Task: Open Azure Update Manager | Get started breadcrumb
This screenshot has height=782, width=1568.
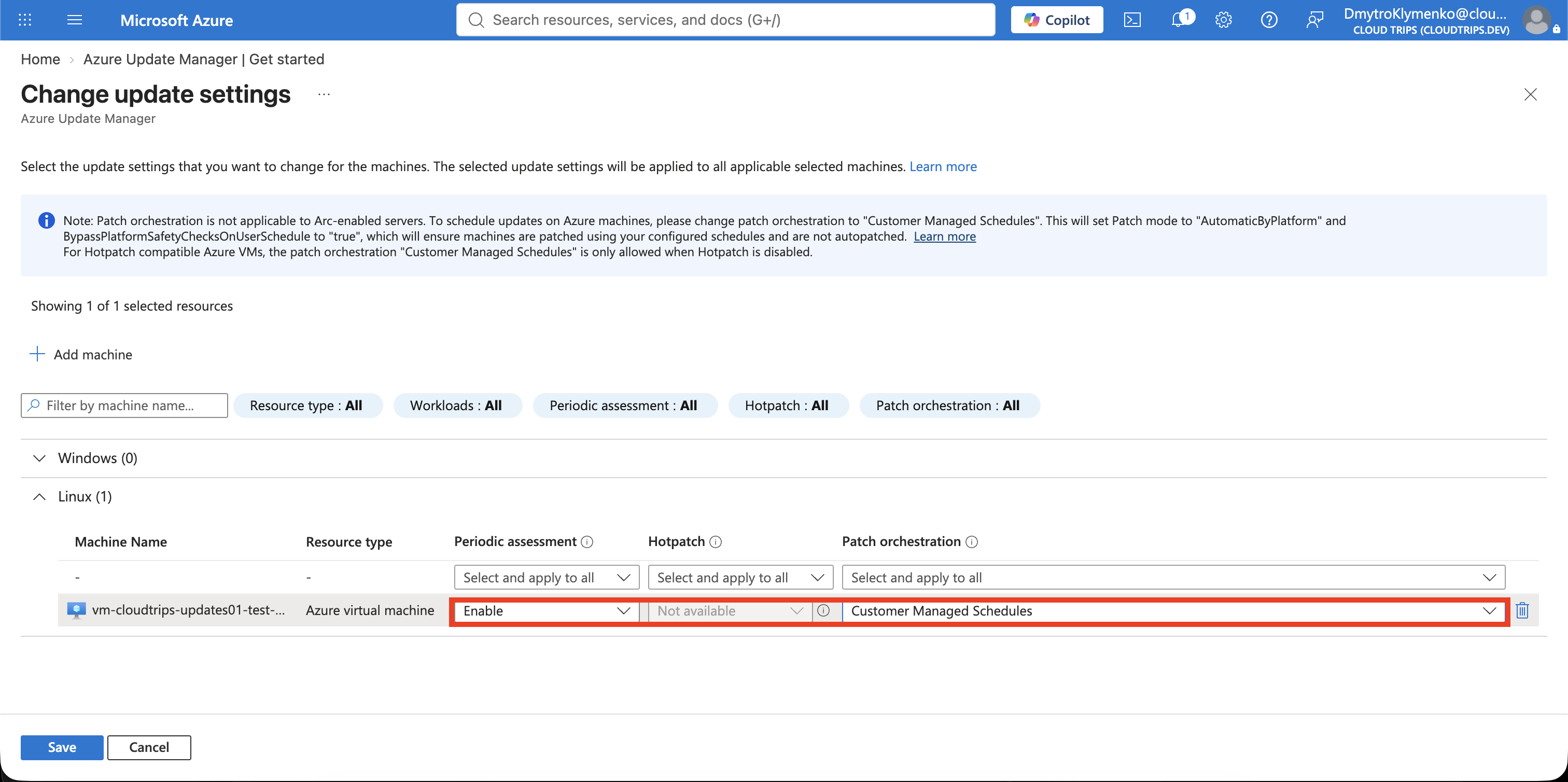Action: pyautogui.click(x=203, y=59)
